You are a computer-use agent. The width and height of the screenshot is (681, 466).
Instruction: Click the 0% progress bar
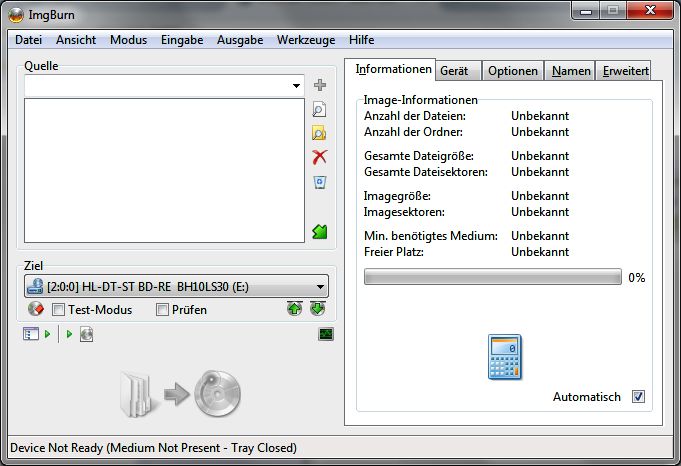coord(493,277)
